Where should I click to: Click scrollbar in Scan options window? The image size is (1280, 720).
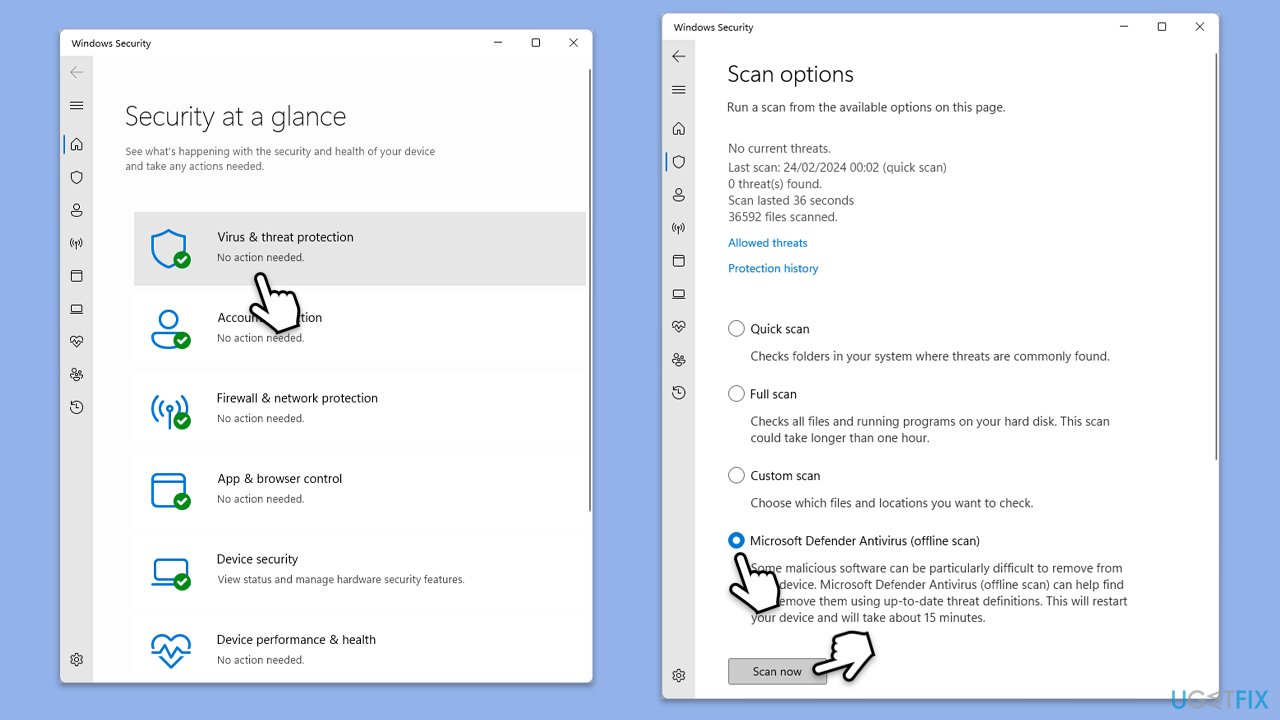coord(1216,255)
